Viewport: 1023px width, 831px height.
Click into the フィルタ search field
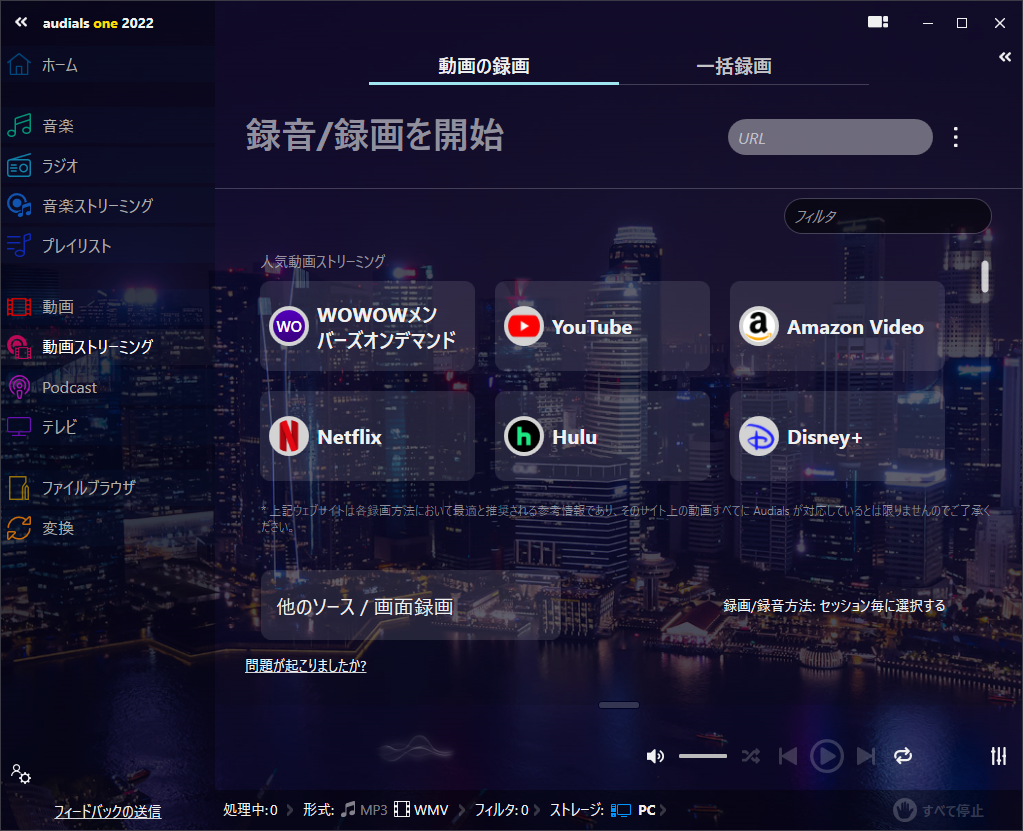(x=887, y=216)
